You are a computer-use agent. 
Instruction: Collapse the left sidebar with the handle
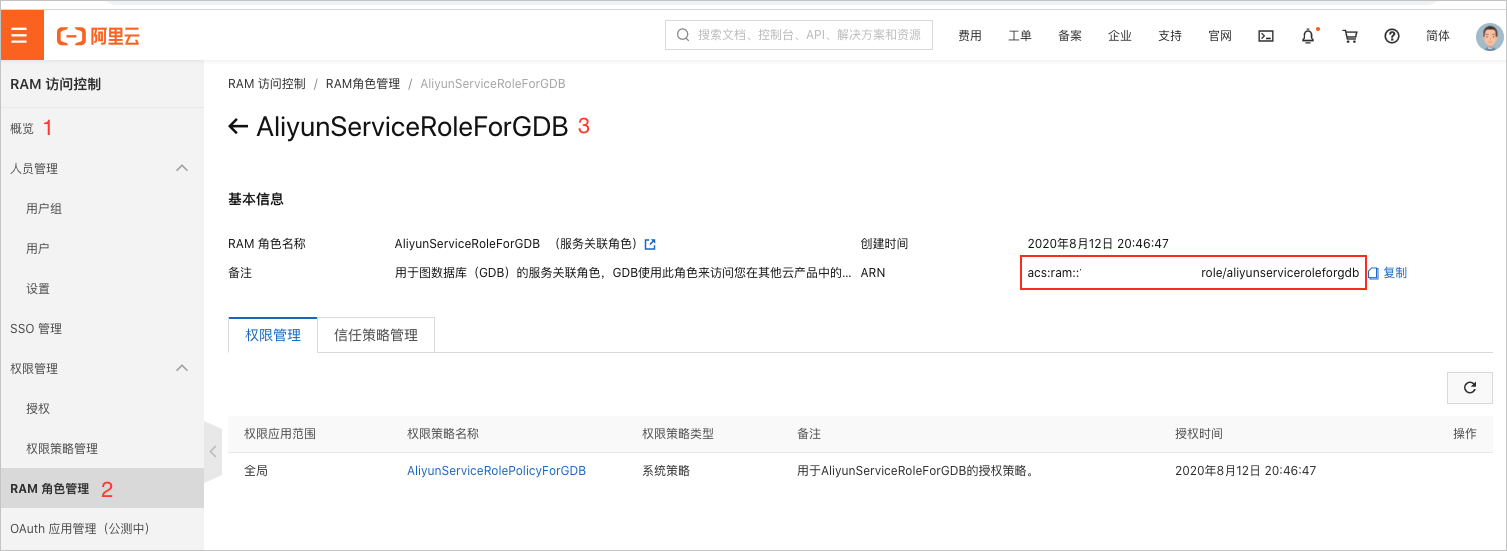pos(212,451)
